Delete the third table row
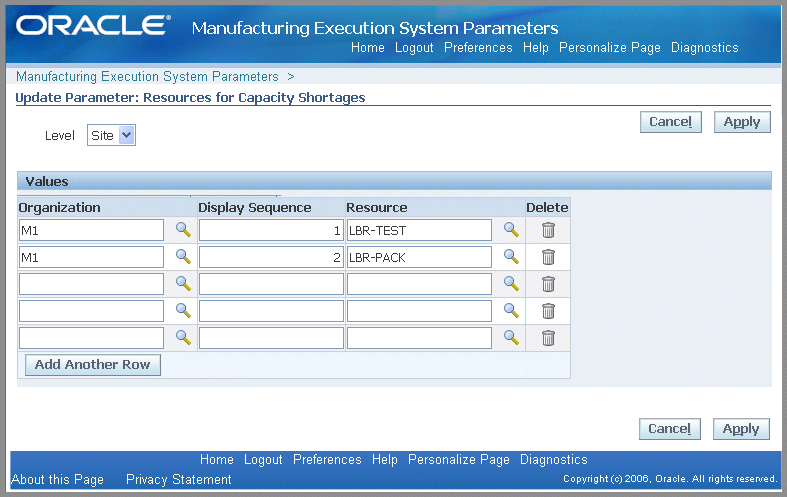787x497 pixels. click(548, 284)
